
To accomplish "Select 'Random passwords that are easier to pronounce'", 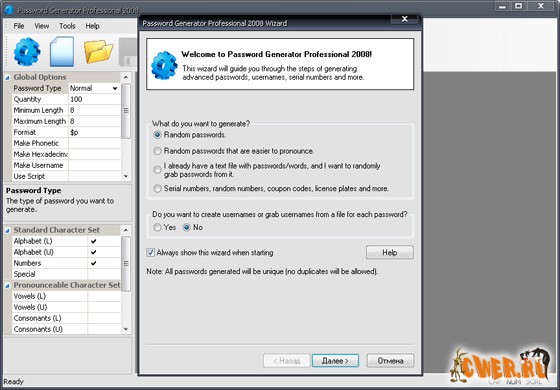I will tap(157, 151).
